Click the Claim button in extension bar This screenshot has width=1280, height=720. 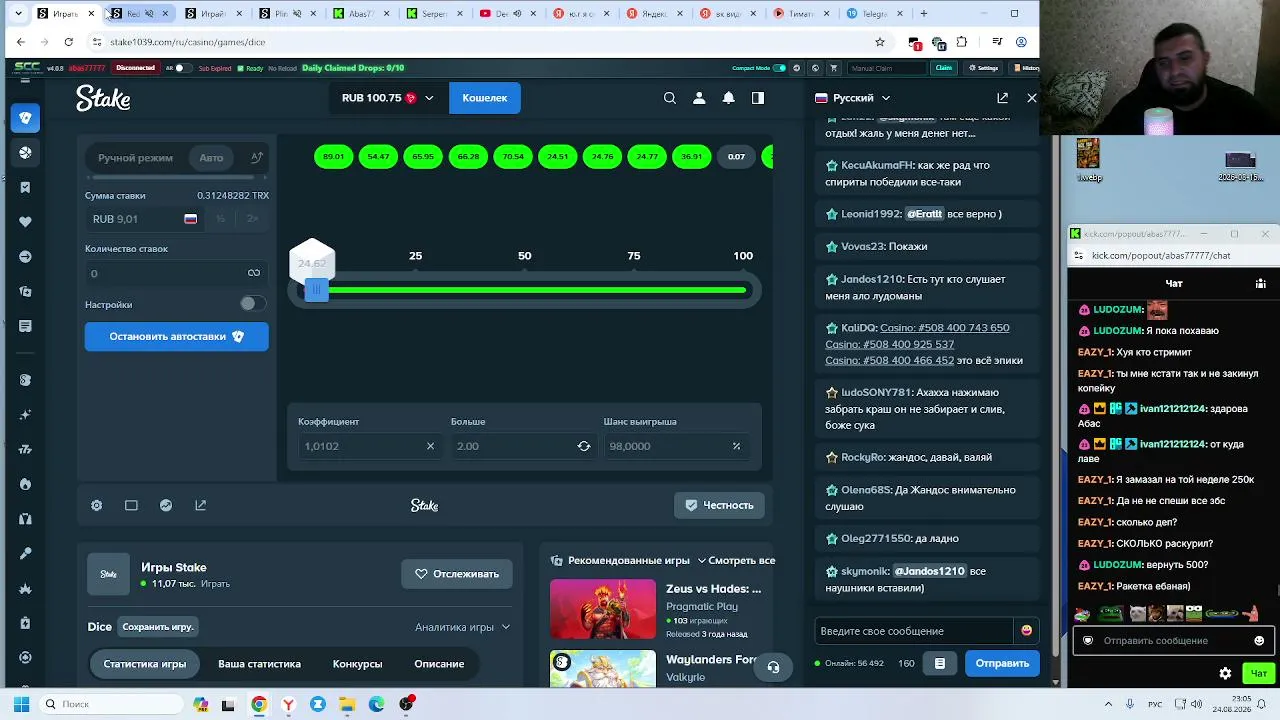click(943, 68)
